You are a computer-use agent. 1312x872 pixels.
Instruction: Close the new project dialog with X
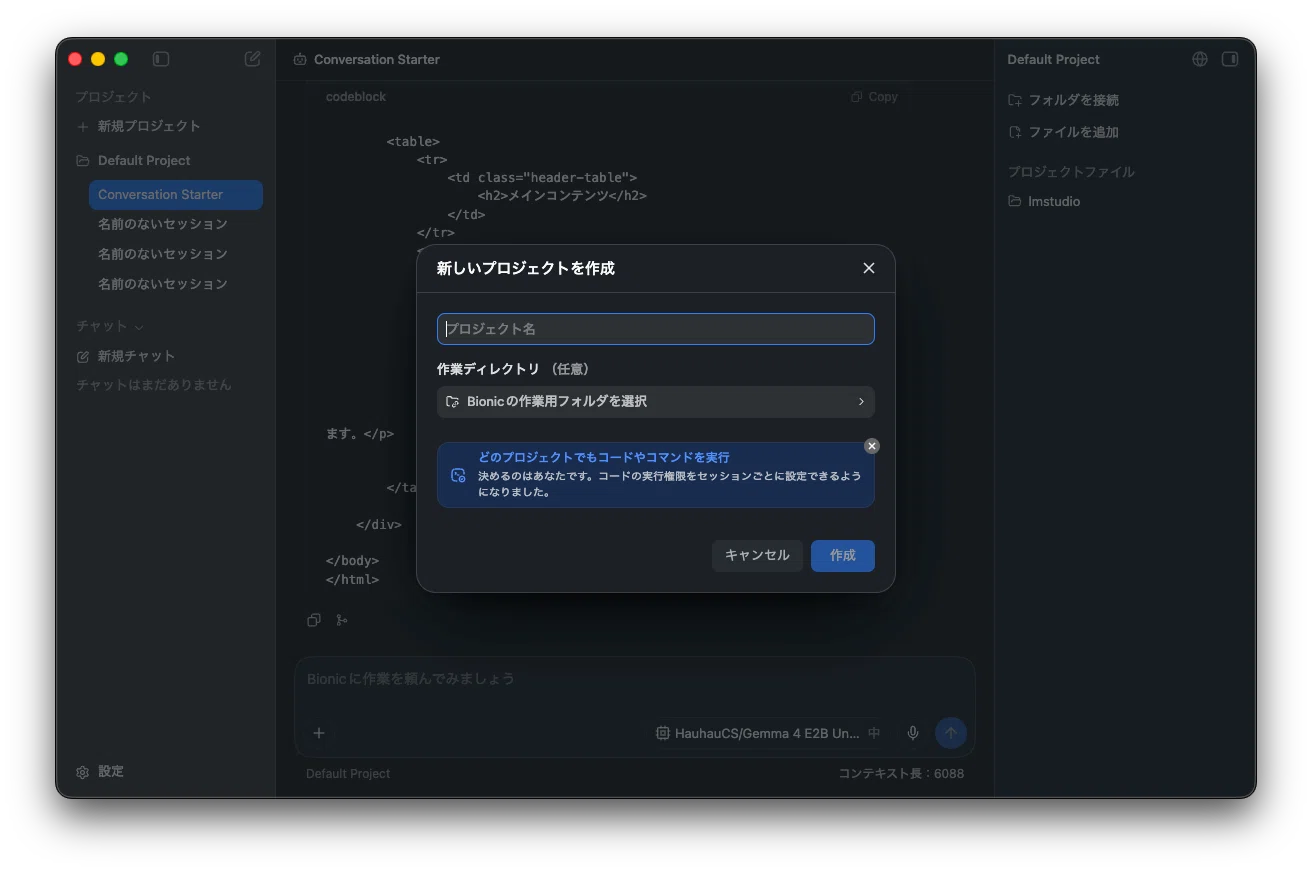click(868, 268)
